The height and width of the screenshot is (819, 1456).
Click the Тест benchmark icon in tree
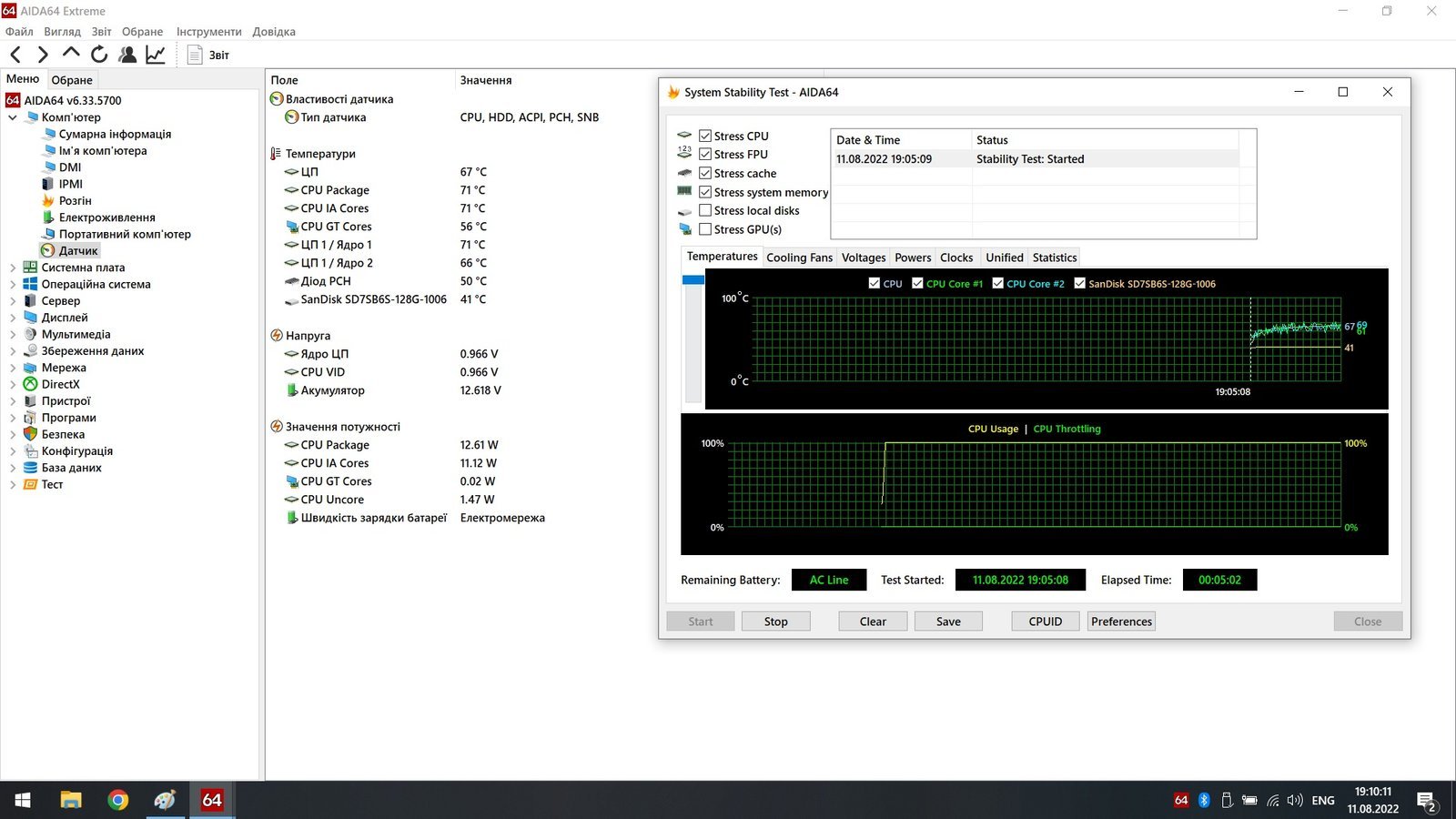click(x=30, y=484)
